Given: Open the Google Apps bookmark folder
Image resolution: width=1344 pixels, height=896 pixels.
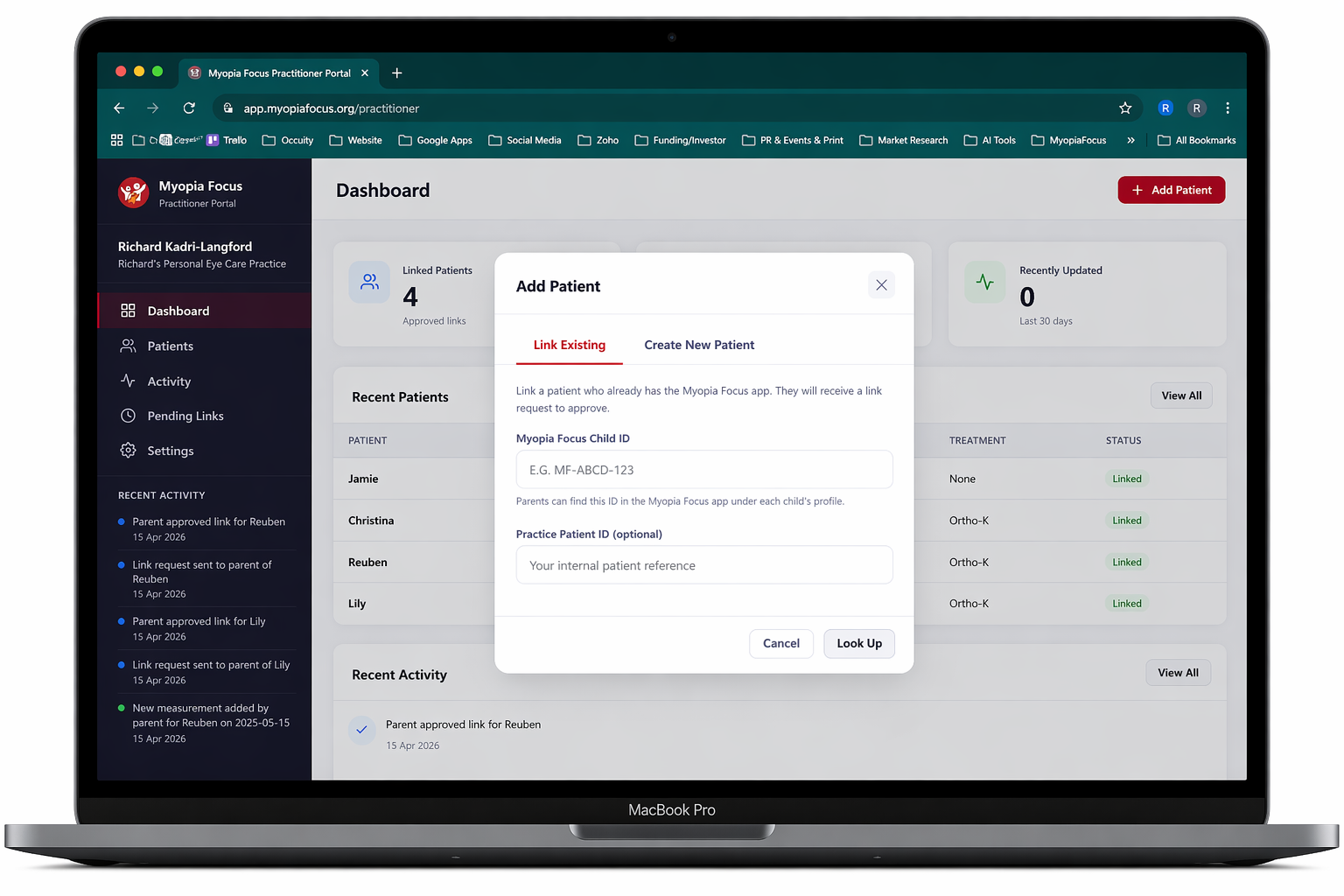Looking at the screenshot, I should tap(435, 140).
